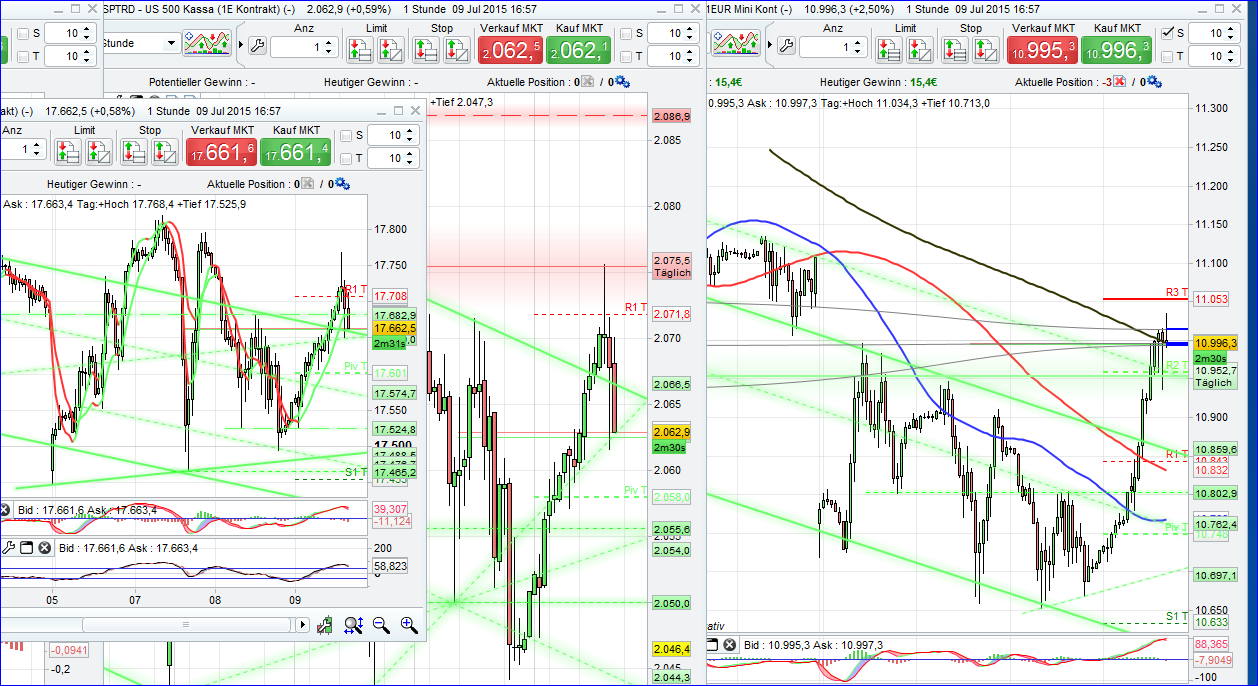Click the fit-chart-to-screen magnifier icon

[x=353, y=624]
